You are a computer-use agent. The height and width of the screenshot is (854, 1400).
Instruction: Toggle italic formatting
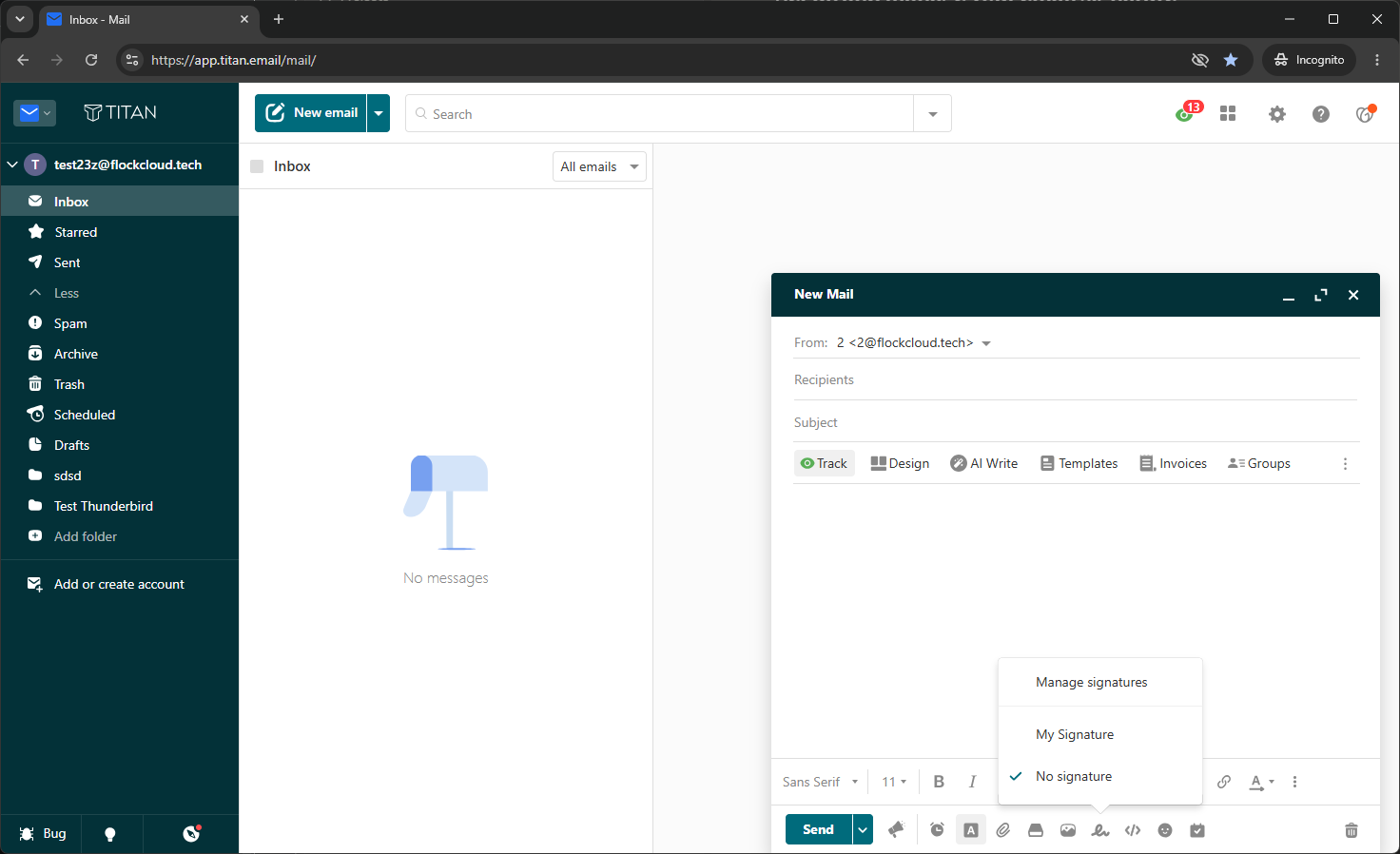pos(972,782)
